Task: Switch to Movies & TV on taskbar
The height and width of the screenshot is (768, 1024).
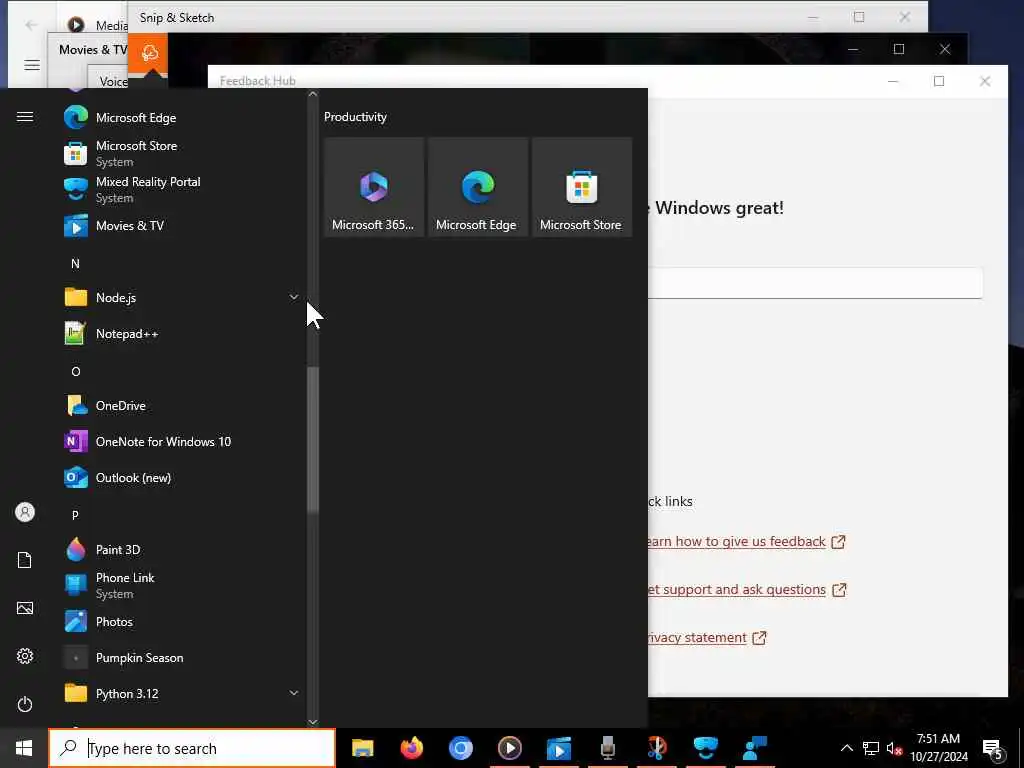Action: click(x=558, y=748)
